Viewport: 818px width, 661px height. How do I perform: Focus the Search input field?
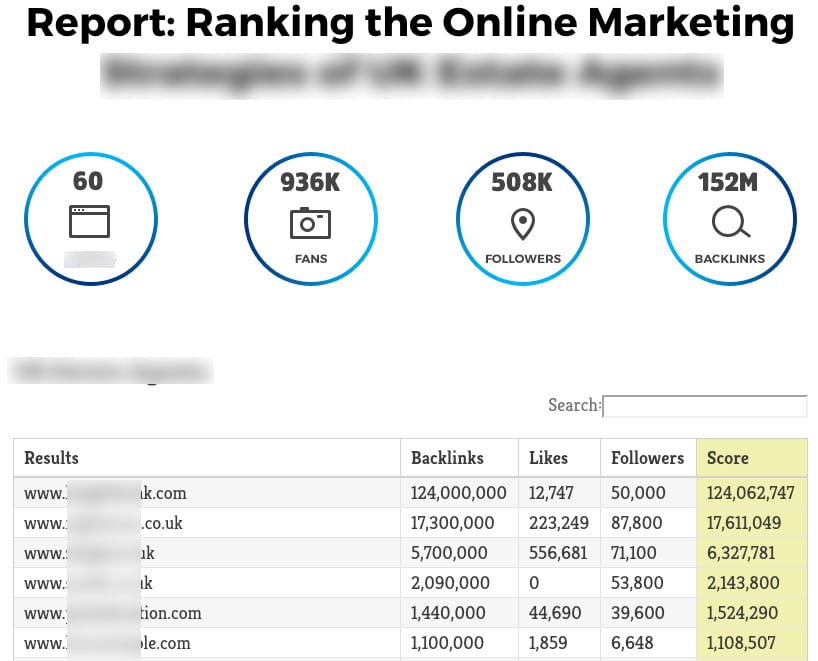click(705, 406)
